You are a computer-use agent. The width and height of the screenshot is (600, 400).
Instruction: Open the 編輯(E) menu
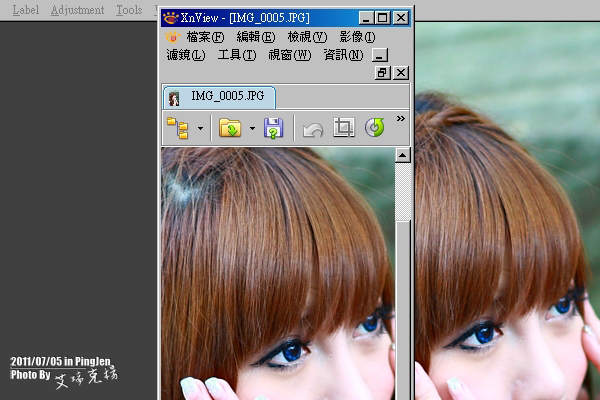tap(256, 37)
